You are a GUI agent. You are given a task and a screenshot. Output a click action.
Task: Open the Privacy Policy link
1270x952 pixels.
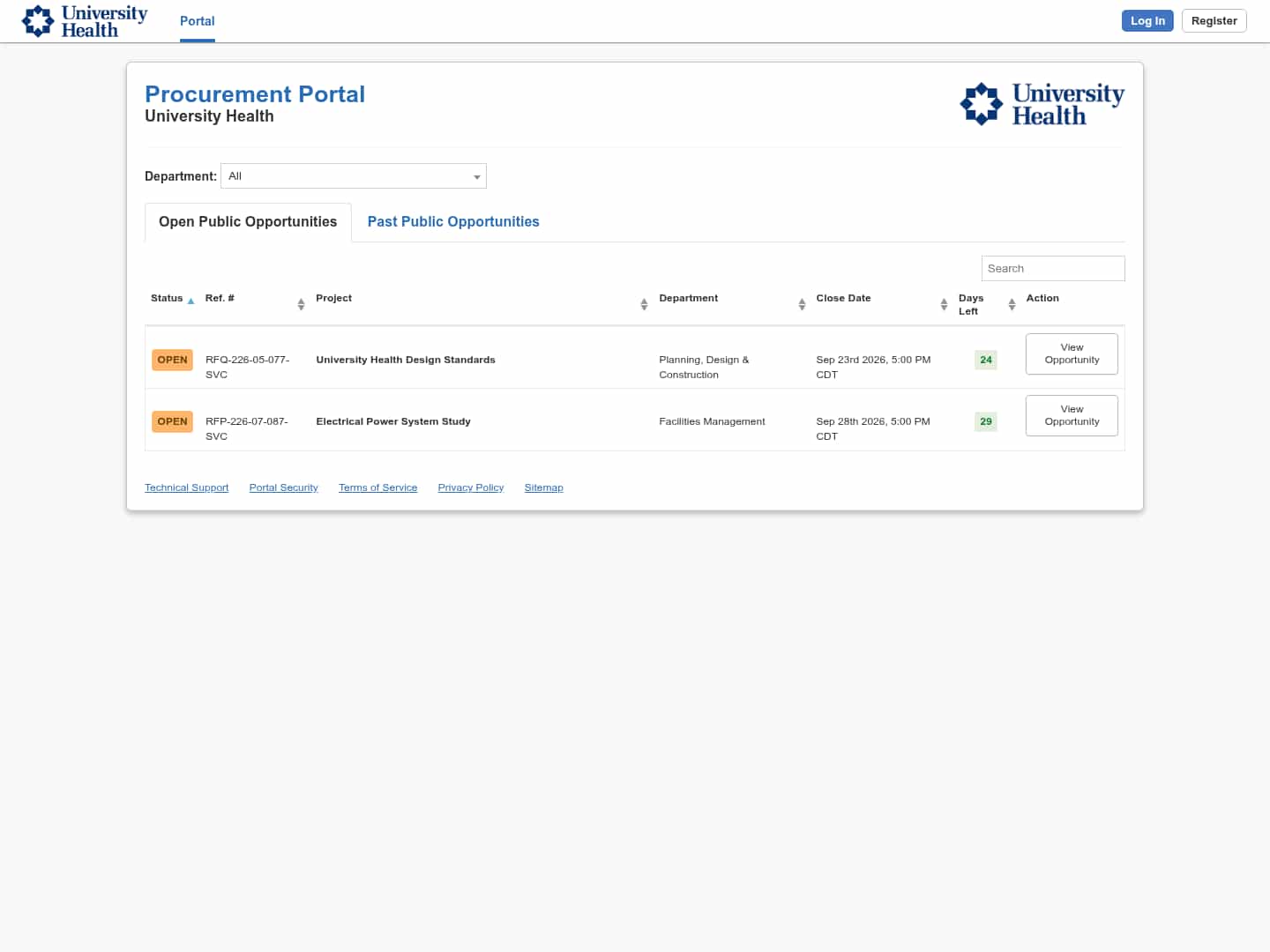(470, 487)
